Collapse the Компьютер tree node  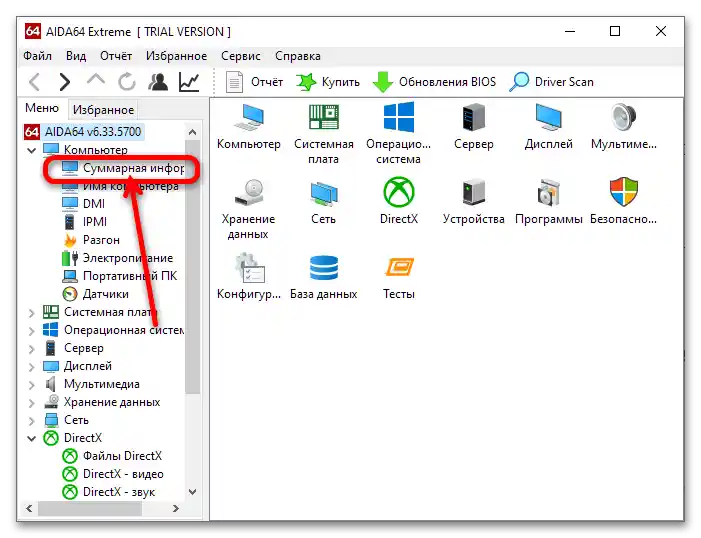(x=31, y=150)
